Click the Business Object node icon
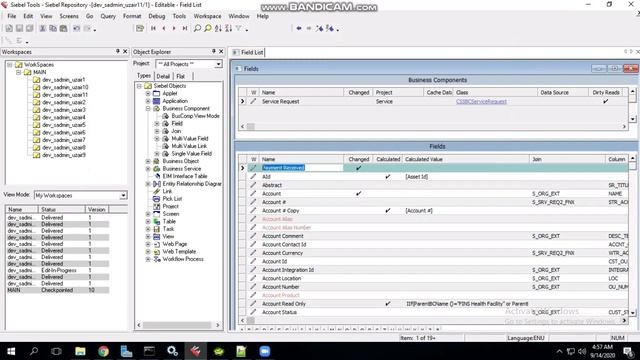 coord(156,161)
